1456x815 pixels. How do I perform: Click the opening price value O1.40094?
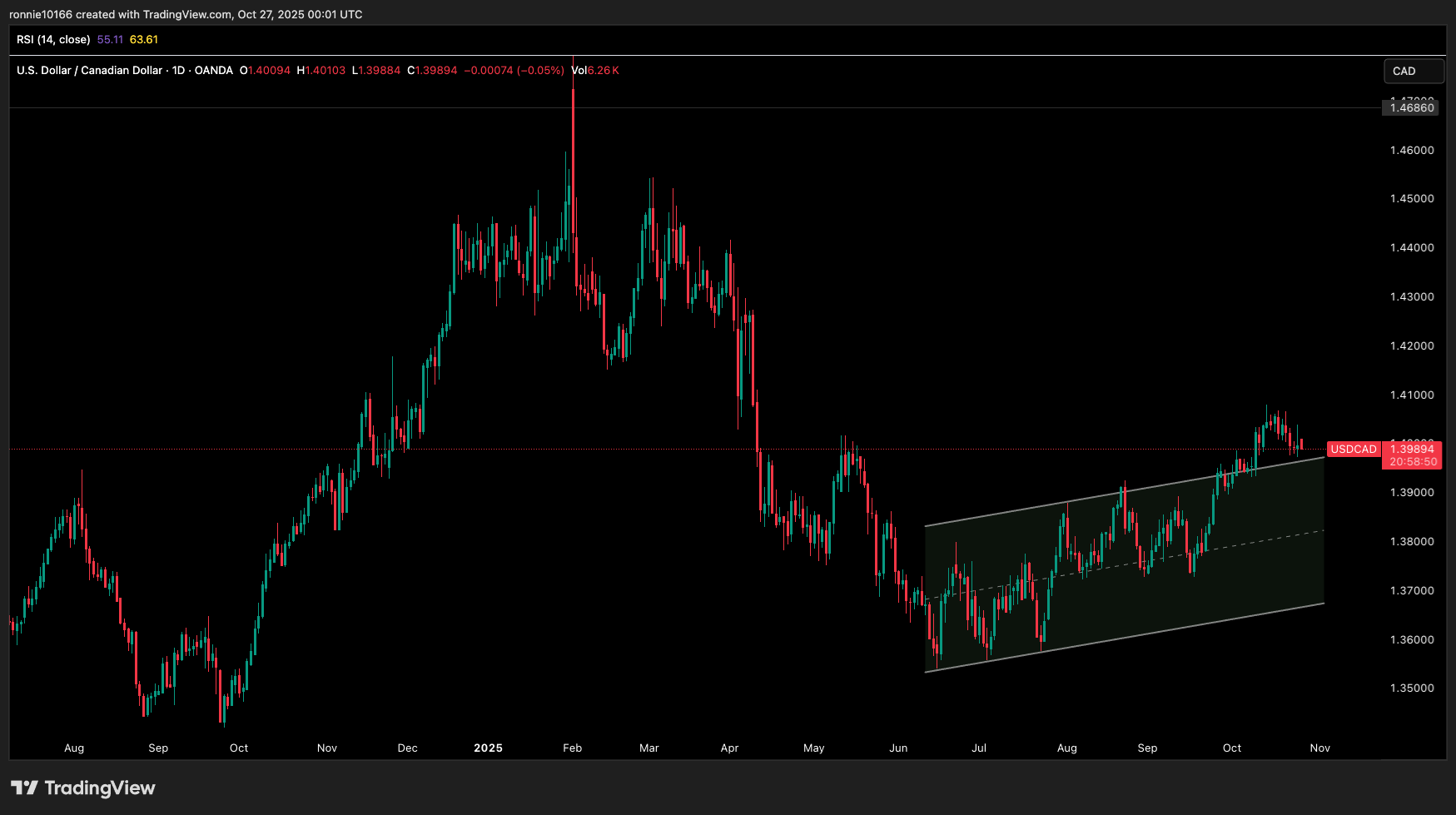pos(263,71)
